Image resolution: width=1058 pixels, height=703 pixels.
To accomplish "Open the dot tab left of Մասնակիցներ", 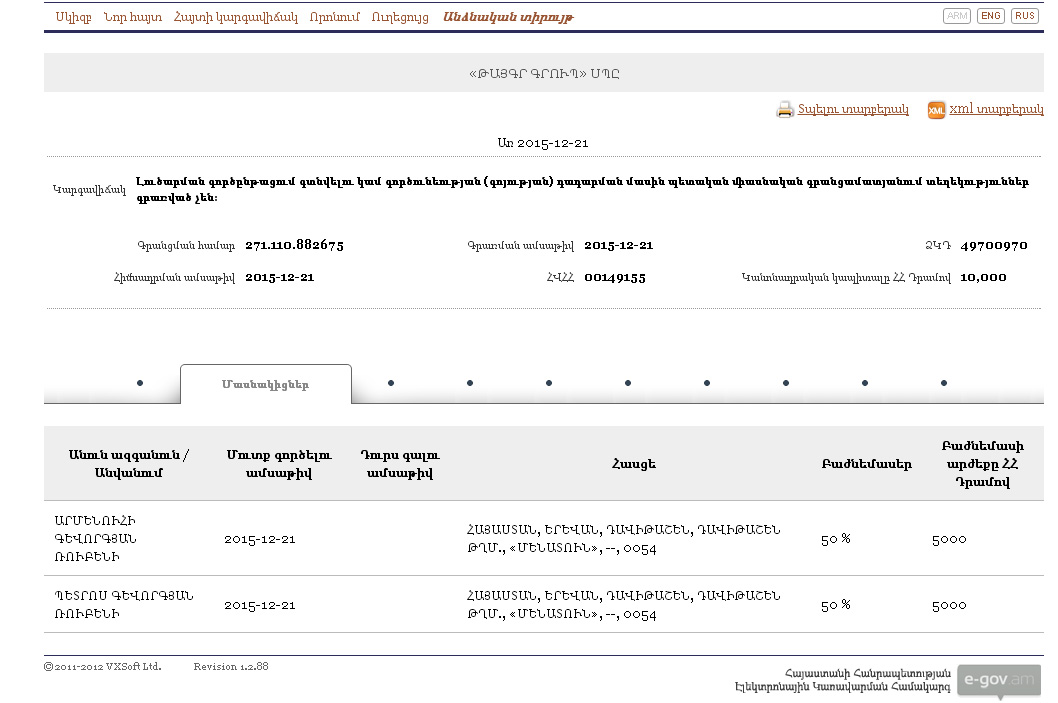I will (140, 383).
